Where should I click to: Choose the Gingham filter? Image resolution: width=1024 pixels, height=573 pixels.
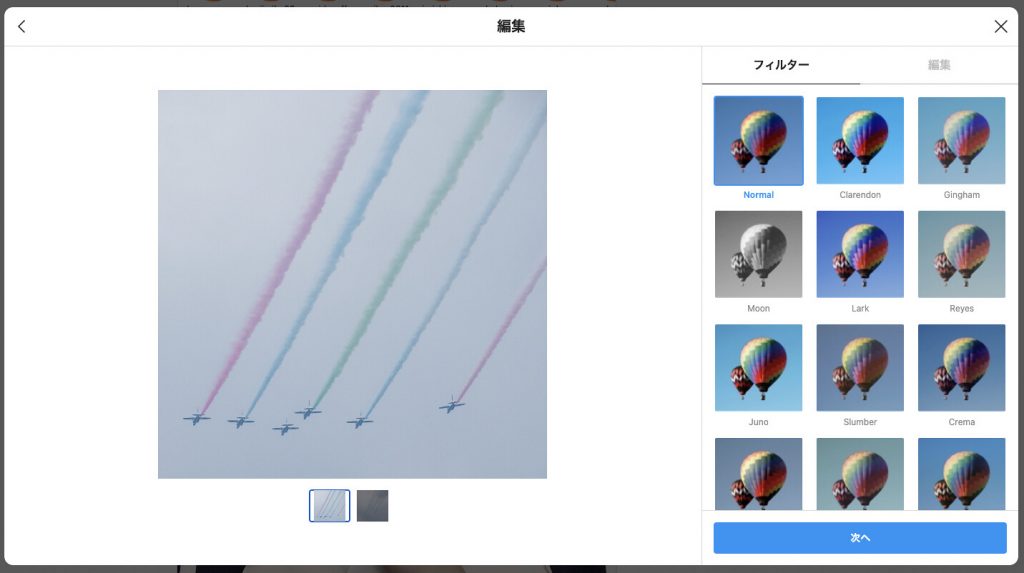(x=961, y=141)
